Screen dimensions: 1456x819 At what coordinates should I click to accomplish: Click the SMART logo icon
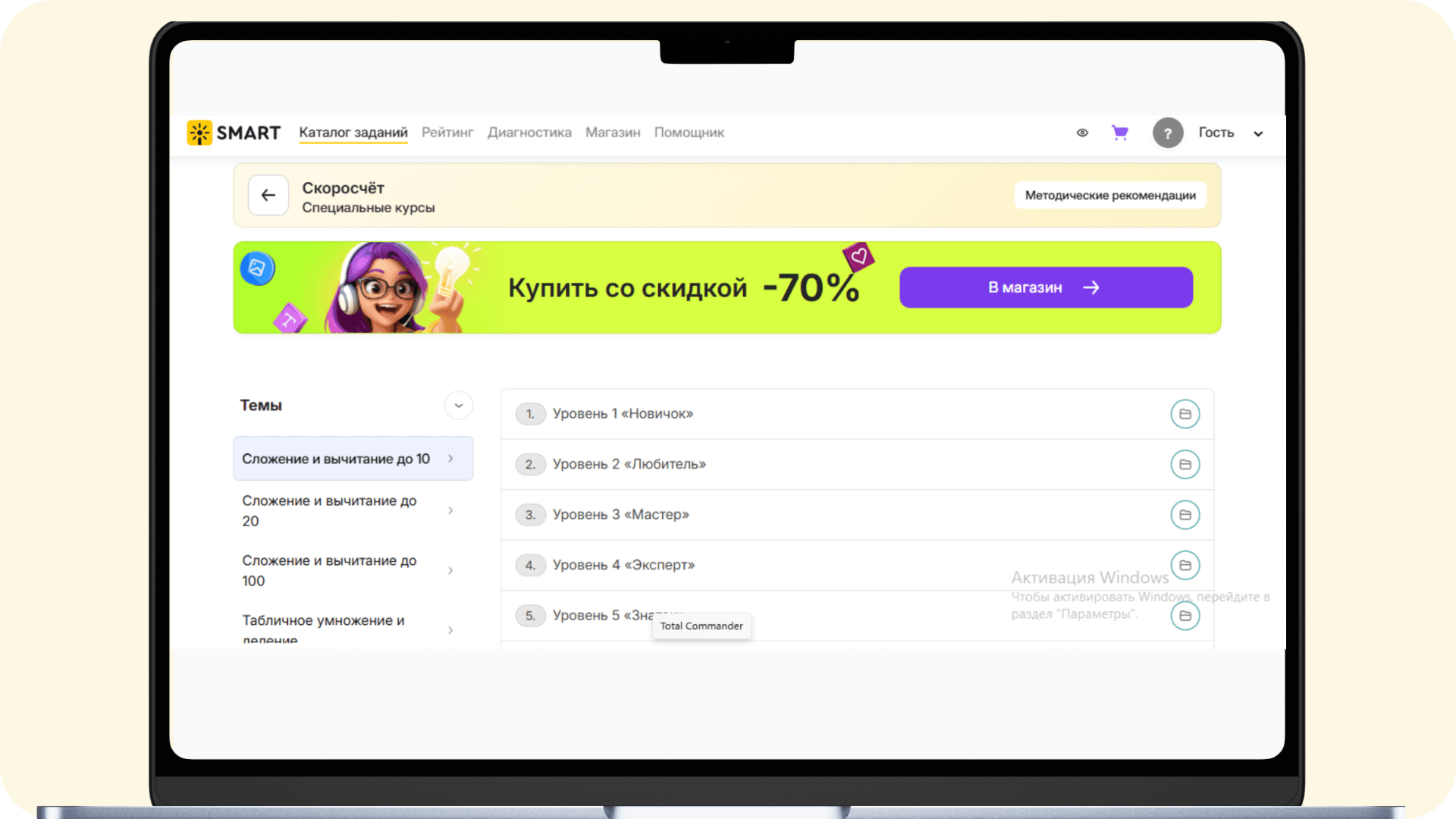199,133
